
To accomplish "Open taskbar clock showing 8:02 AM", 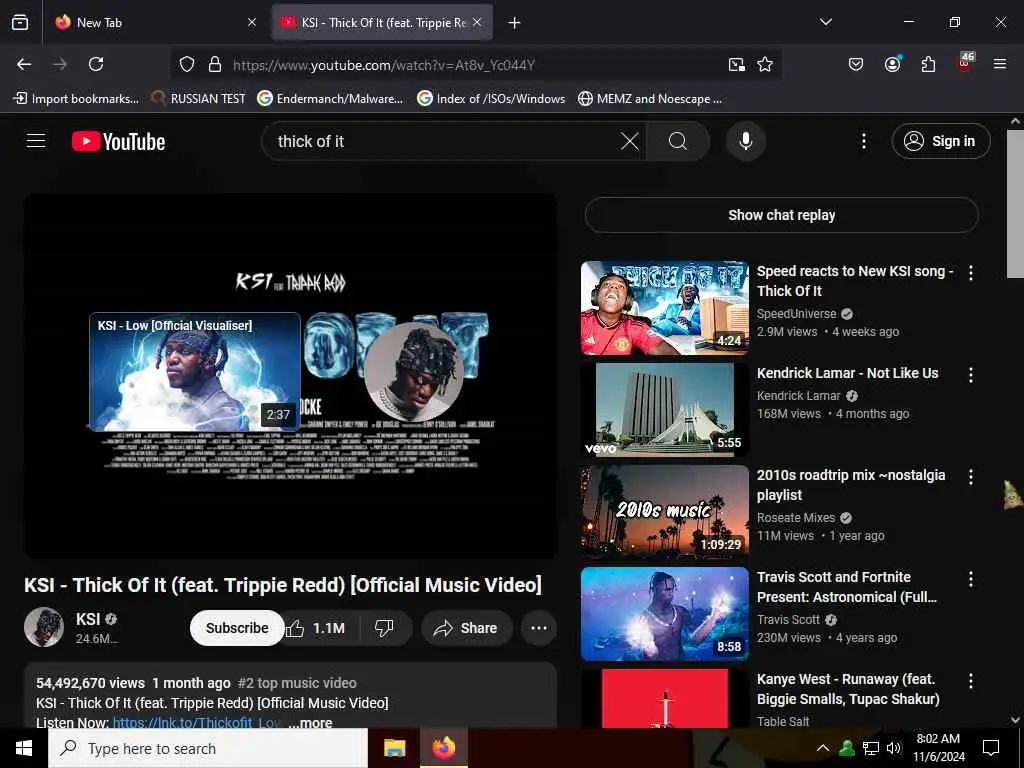I will click(938, 748).
